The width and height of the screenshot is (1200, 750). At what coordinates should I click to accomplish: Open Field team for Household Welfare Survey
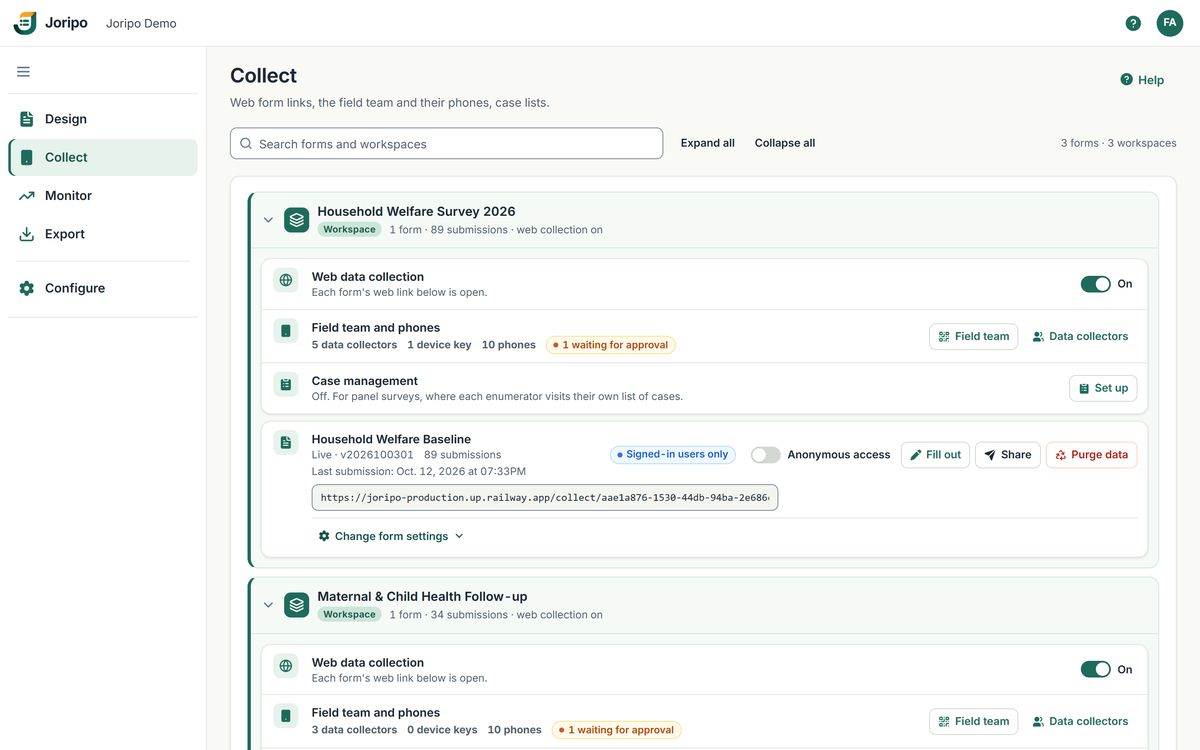point(973,336)
